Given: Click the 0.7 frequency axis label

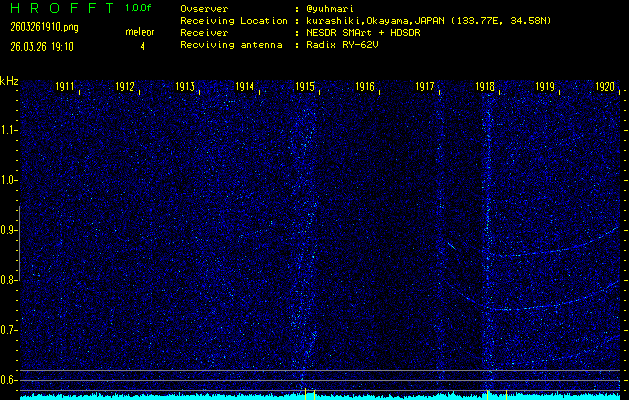Looking at the screenshot, I should (x=8, y=330).
